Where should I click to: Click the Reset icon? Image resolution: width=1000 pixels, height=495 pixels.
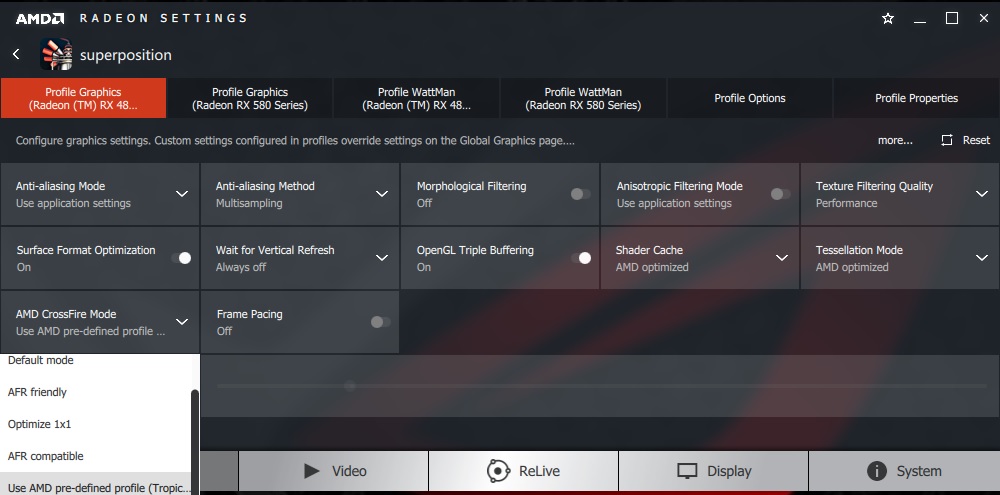pos(947,140)
